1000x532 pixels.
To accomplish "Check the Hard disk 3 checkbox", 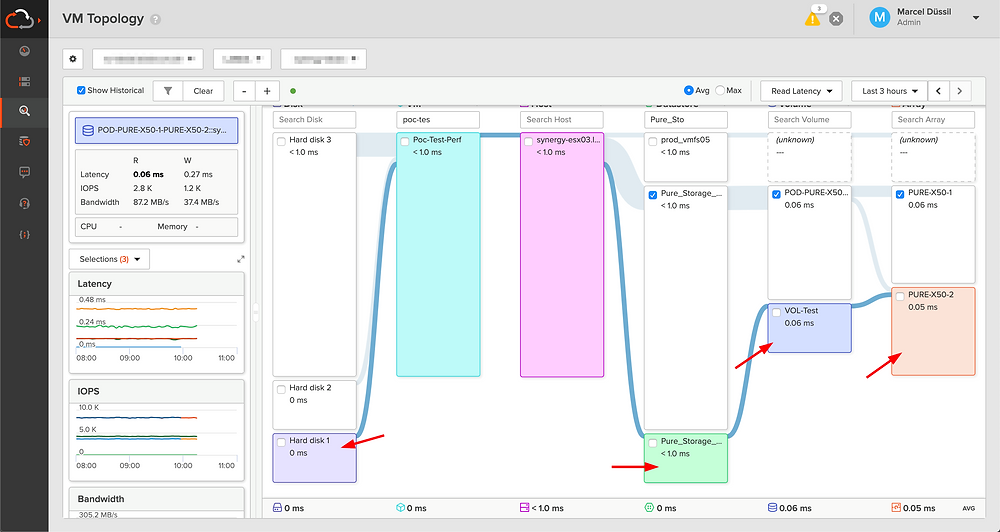I will pos(281,141).
